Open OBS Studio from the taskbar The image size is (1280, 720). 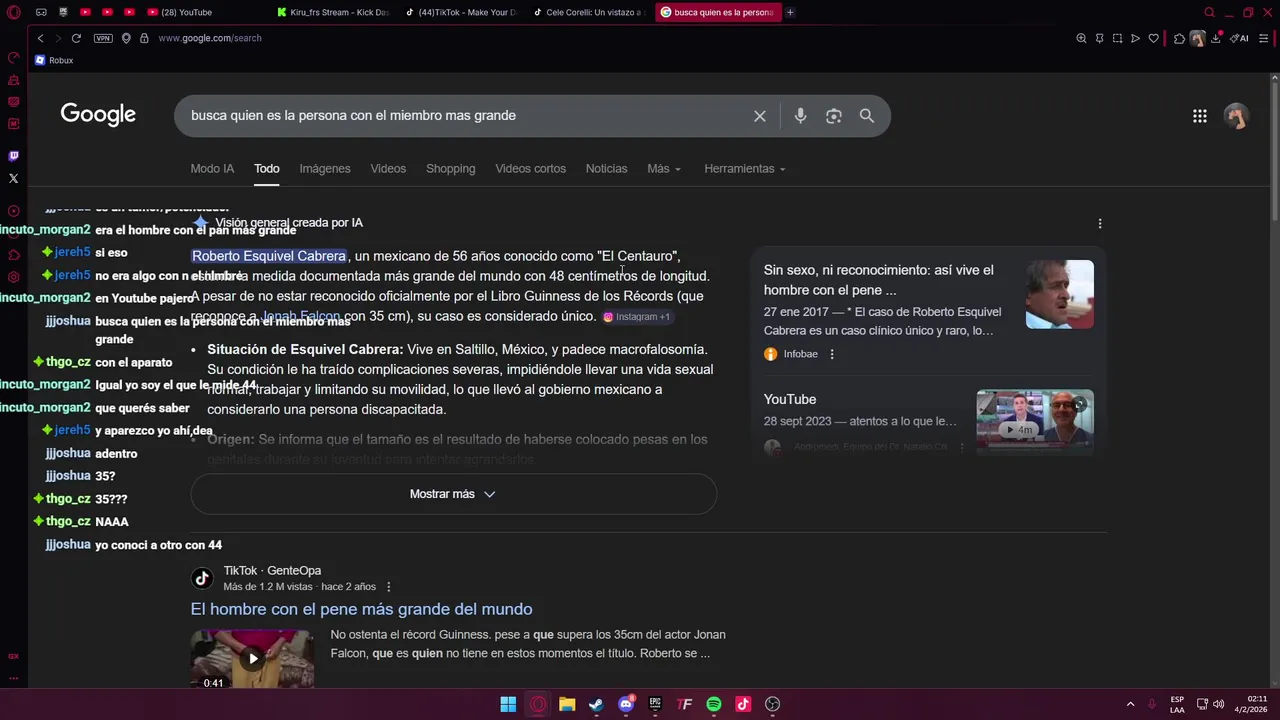click(772, 704)
